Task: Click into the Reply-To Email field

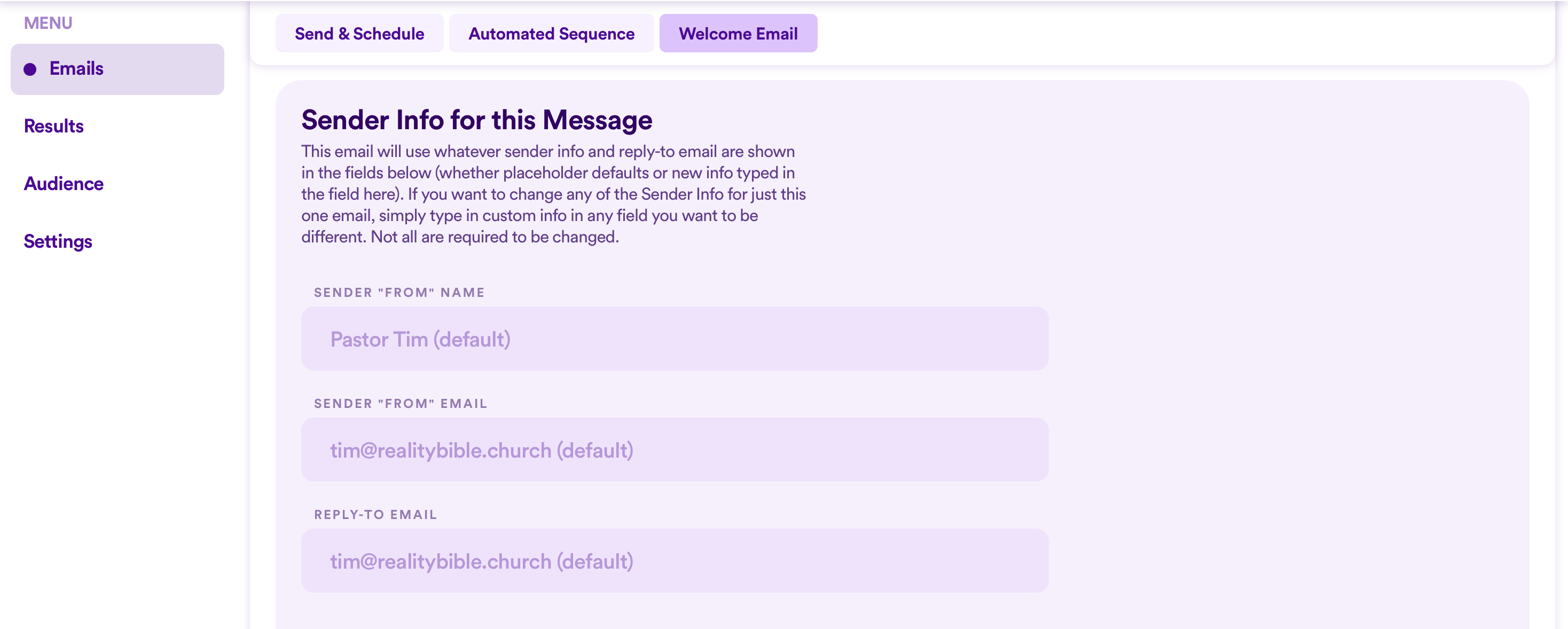Action: click(x=675, y=561)
